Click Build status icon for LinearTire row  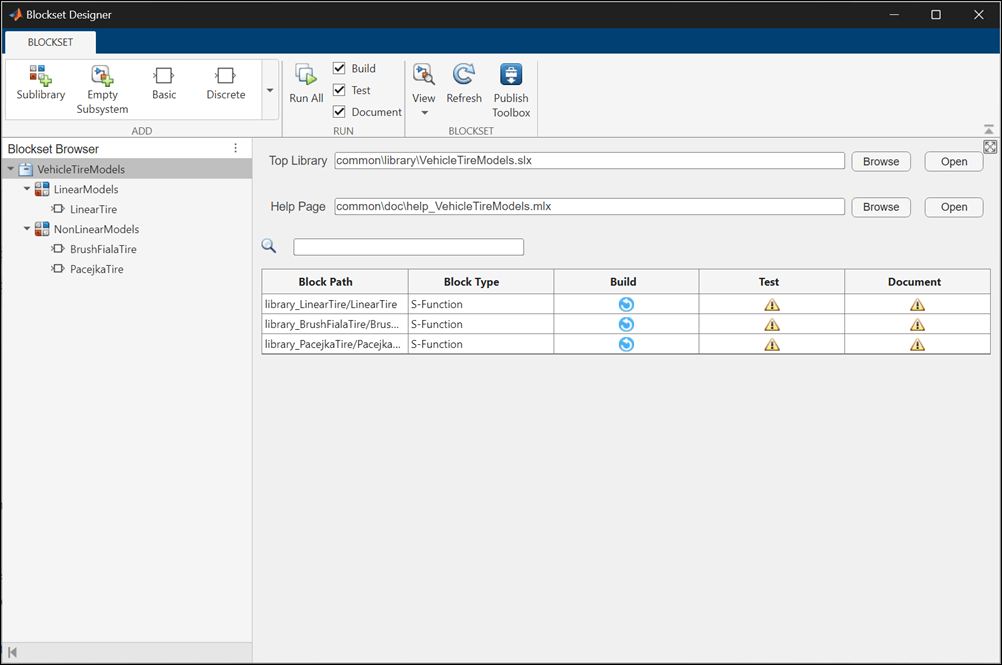[626, 304]
